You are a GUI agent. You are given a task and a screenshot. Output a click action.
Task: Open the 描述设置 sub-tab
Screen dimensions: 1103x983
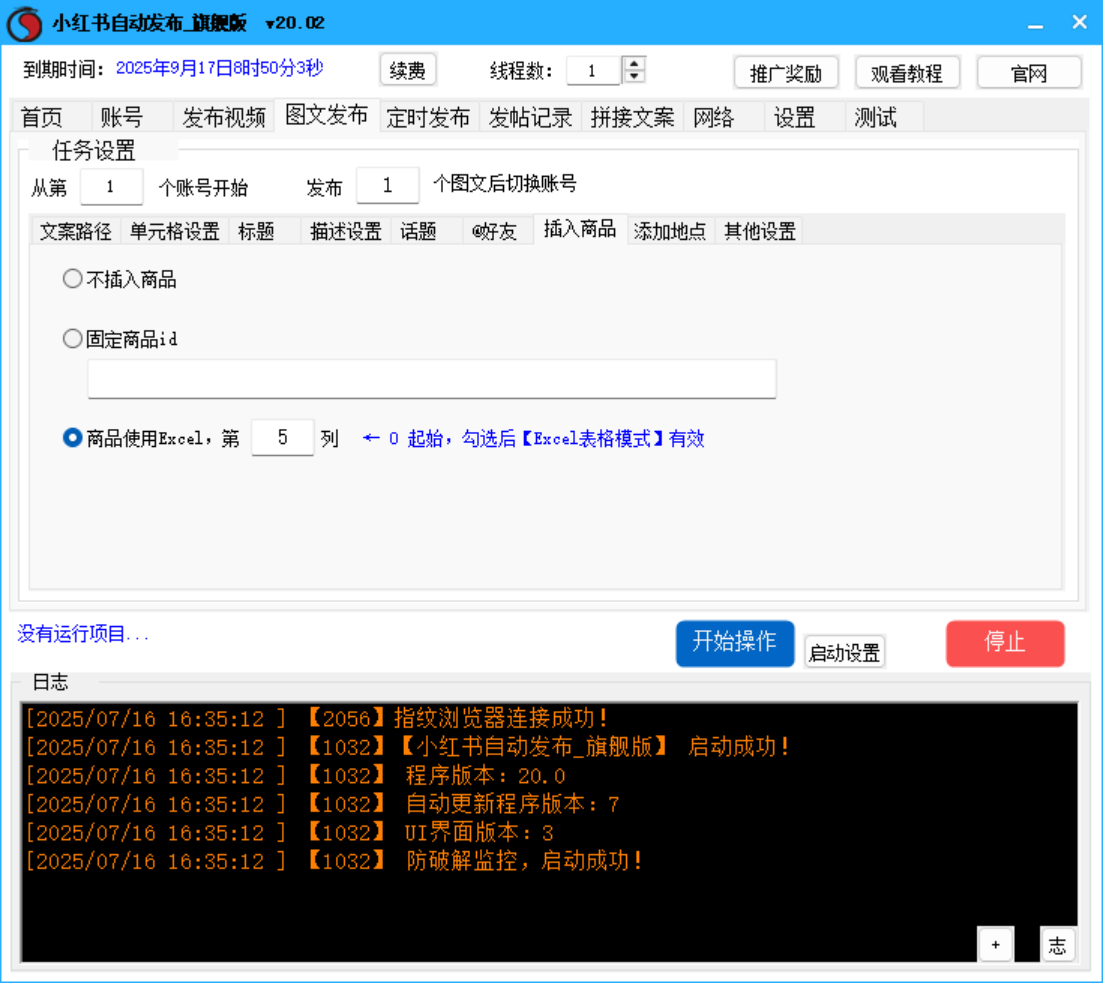coord(345,232)
